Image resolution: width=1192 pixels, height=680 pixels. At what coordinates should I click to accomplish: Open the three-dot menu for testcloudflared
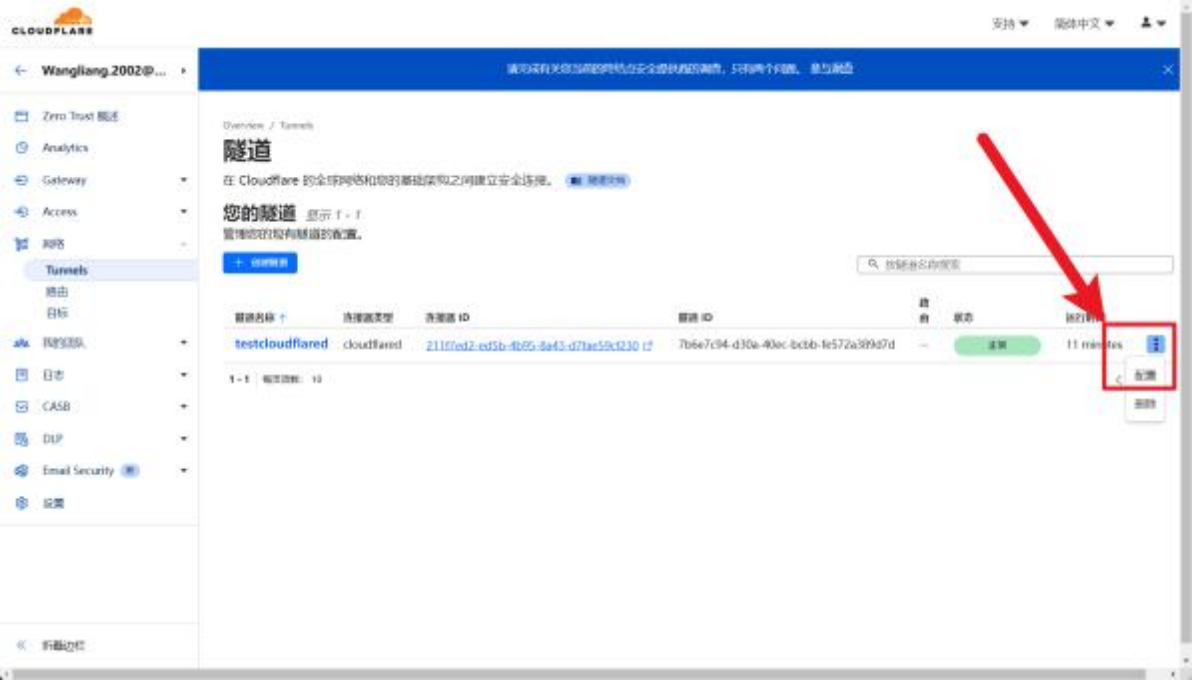[1156, 344]
